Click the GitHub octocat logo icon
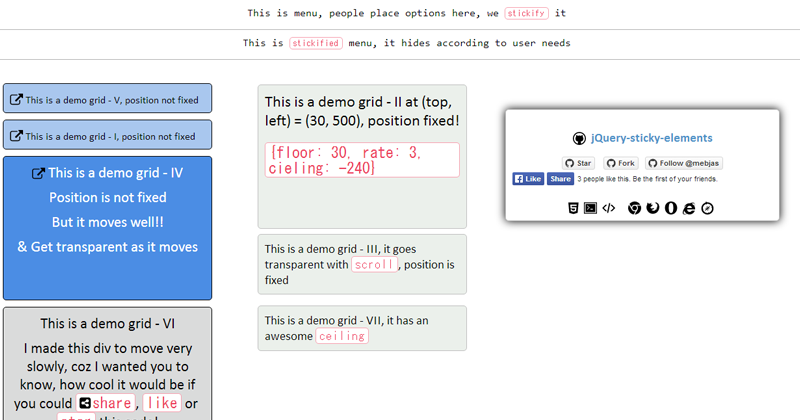 pyautogui.click(x=578, y=138)
